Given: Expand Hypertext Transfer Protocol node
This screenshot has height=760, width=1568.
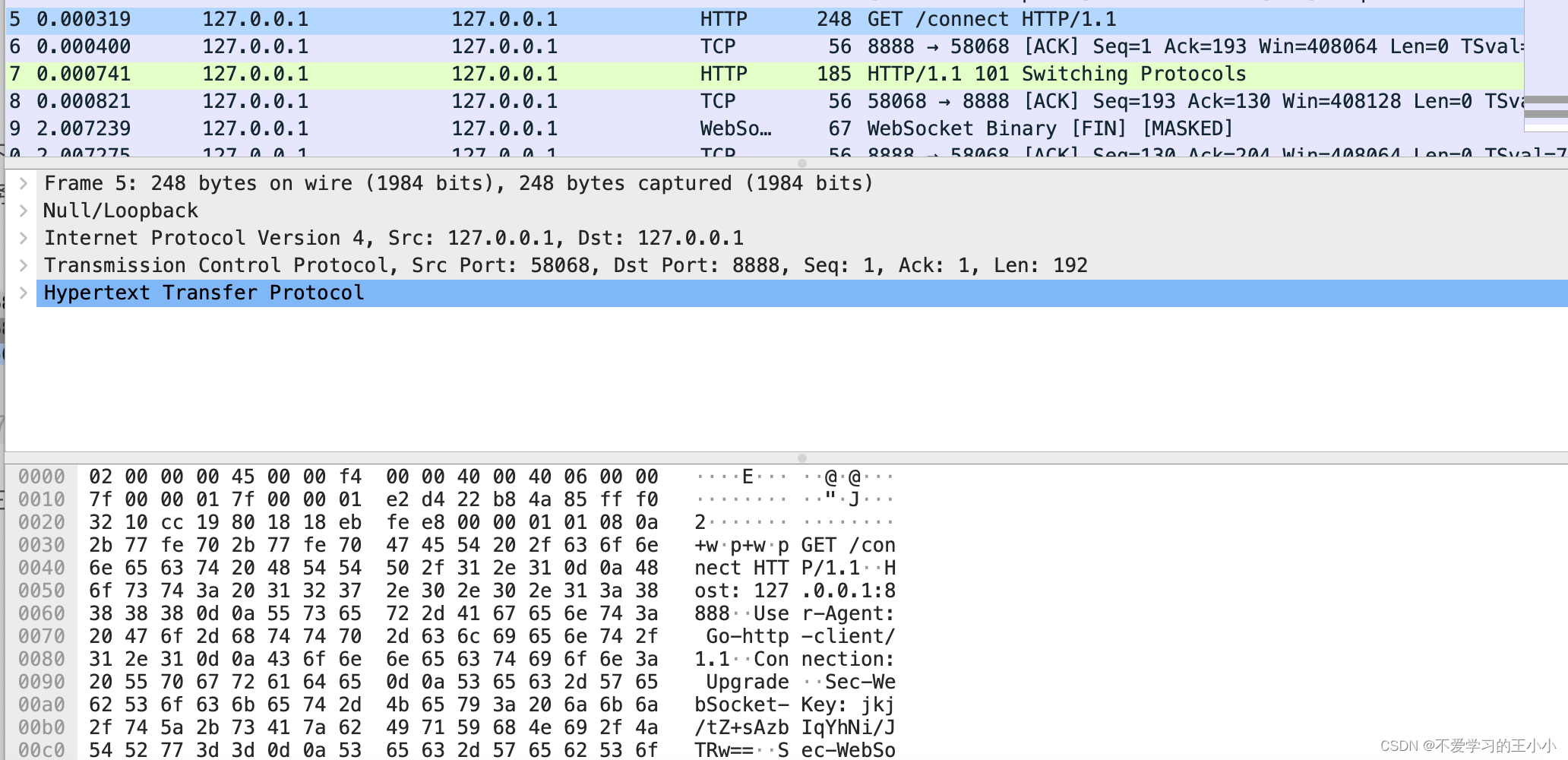Looking at the screenshot, I should (24, 293).
